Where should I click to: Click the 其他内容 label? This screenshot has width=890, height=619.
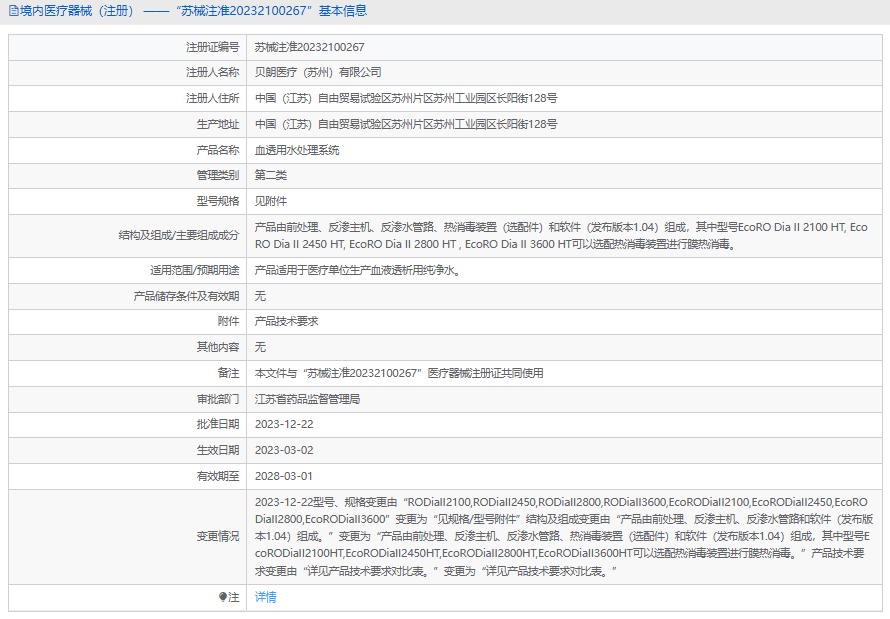(218, 347)
